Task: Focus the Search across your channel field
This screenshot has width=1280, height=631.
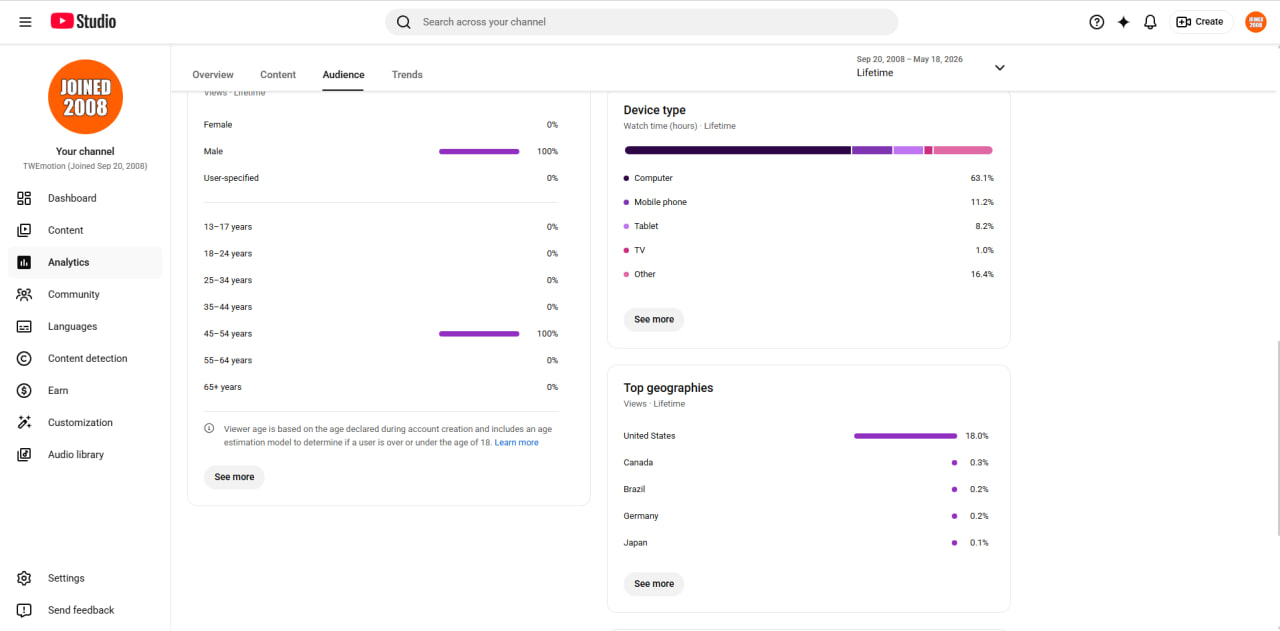Action: point(641,22)
